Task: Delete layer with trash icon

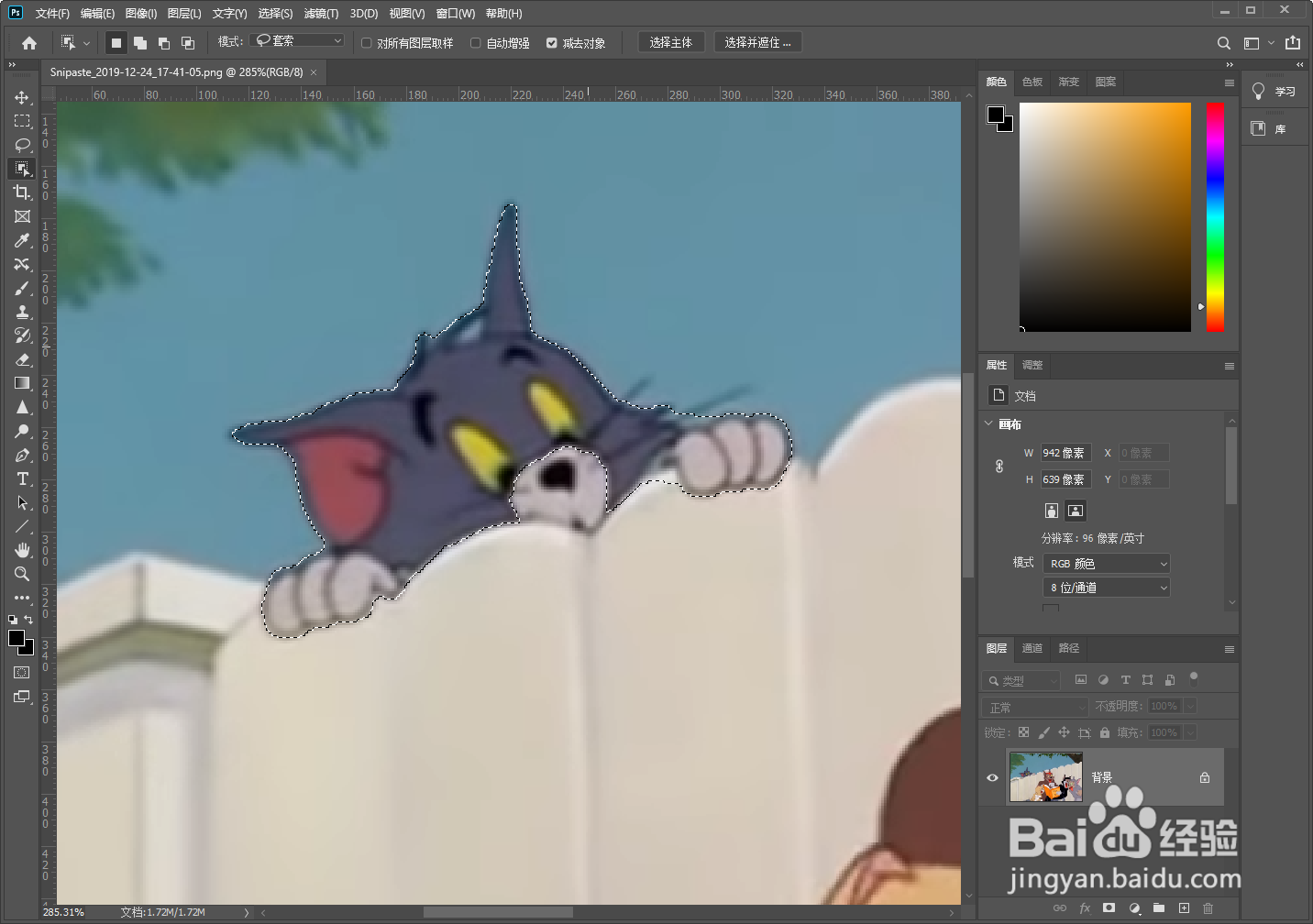Action: pos(1208,908)
